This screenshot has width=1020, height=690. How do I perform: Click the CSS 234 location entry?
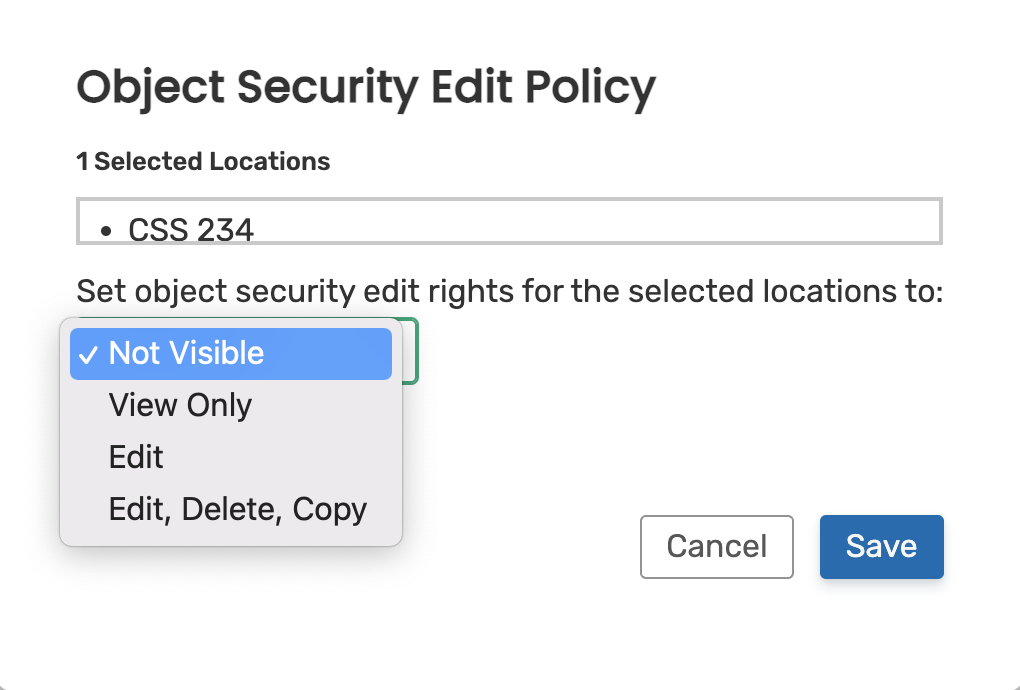[x=191, y=231]
